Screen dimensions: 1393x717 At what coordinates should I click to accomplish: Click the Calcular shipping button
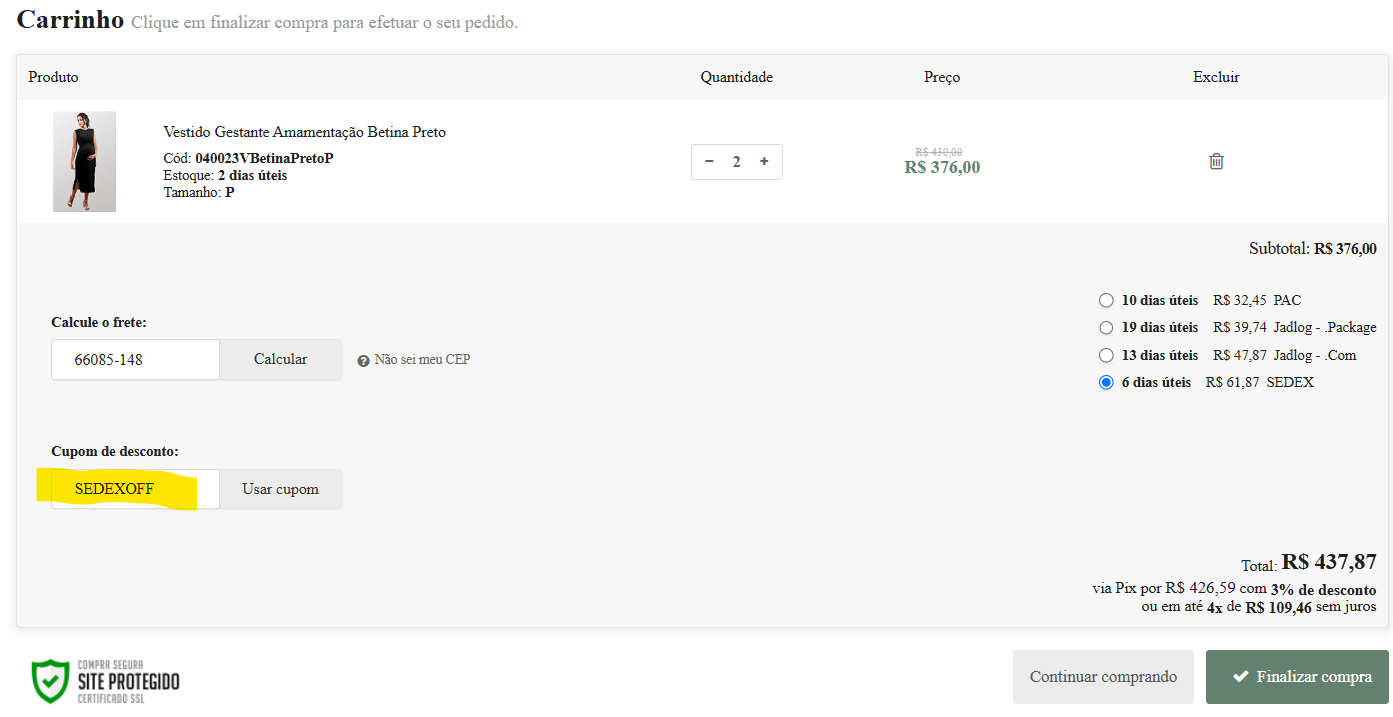tap(280, 359)
